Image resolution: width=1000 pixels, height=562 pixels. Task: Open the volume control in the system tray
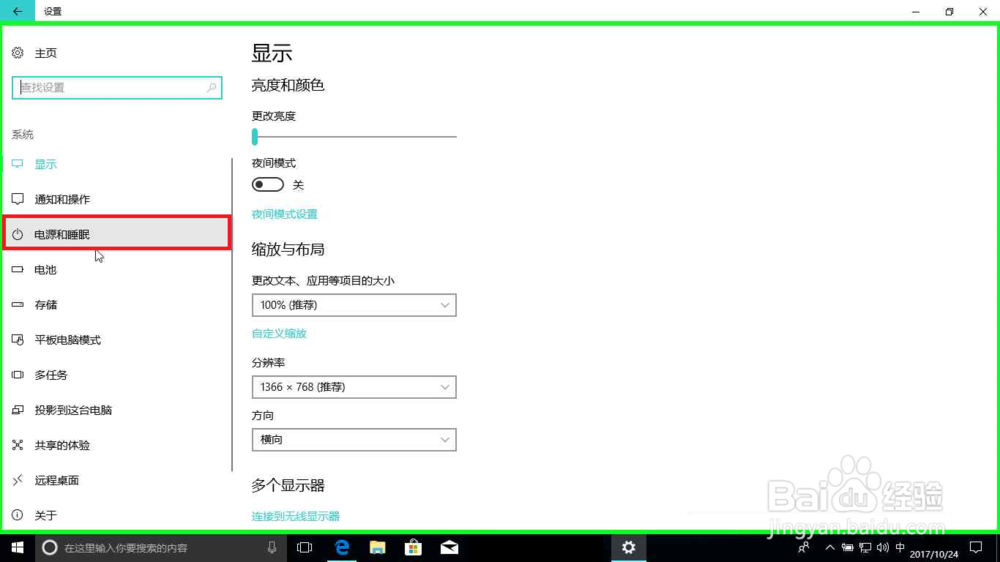click(883, 547)
